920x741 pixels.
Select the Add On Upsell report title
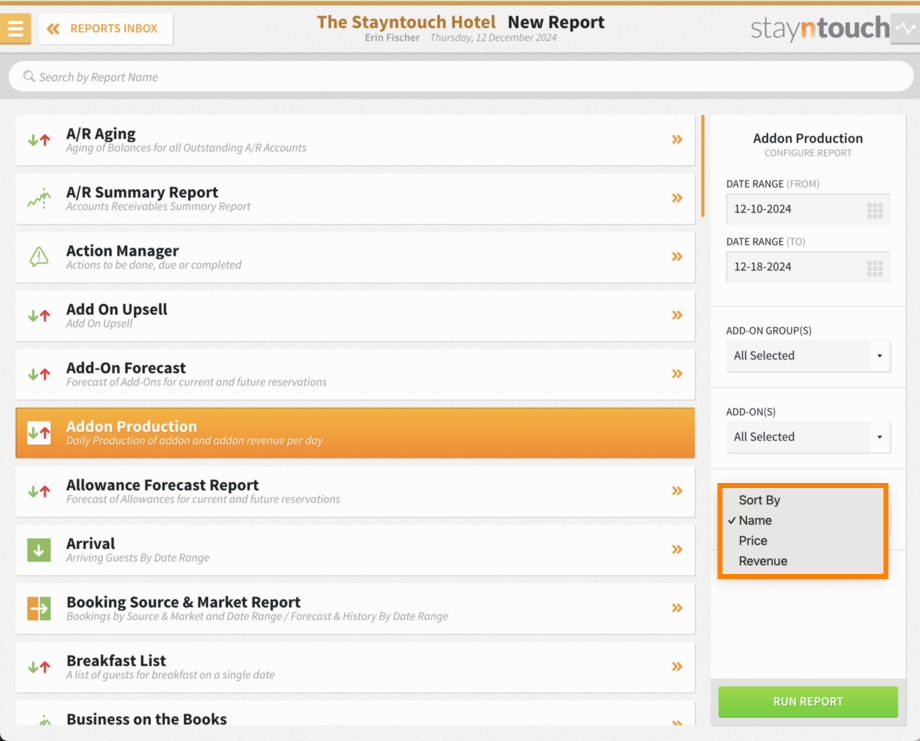tap(117, 310)
